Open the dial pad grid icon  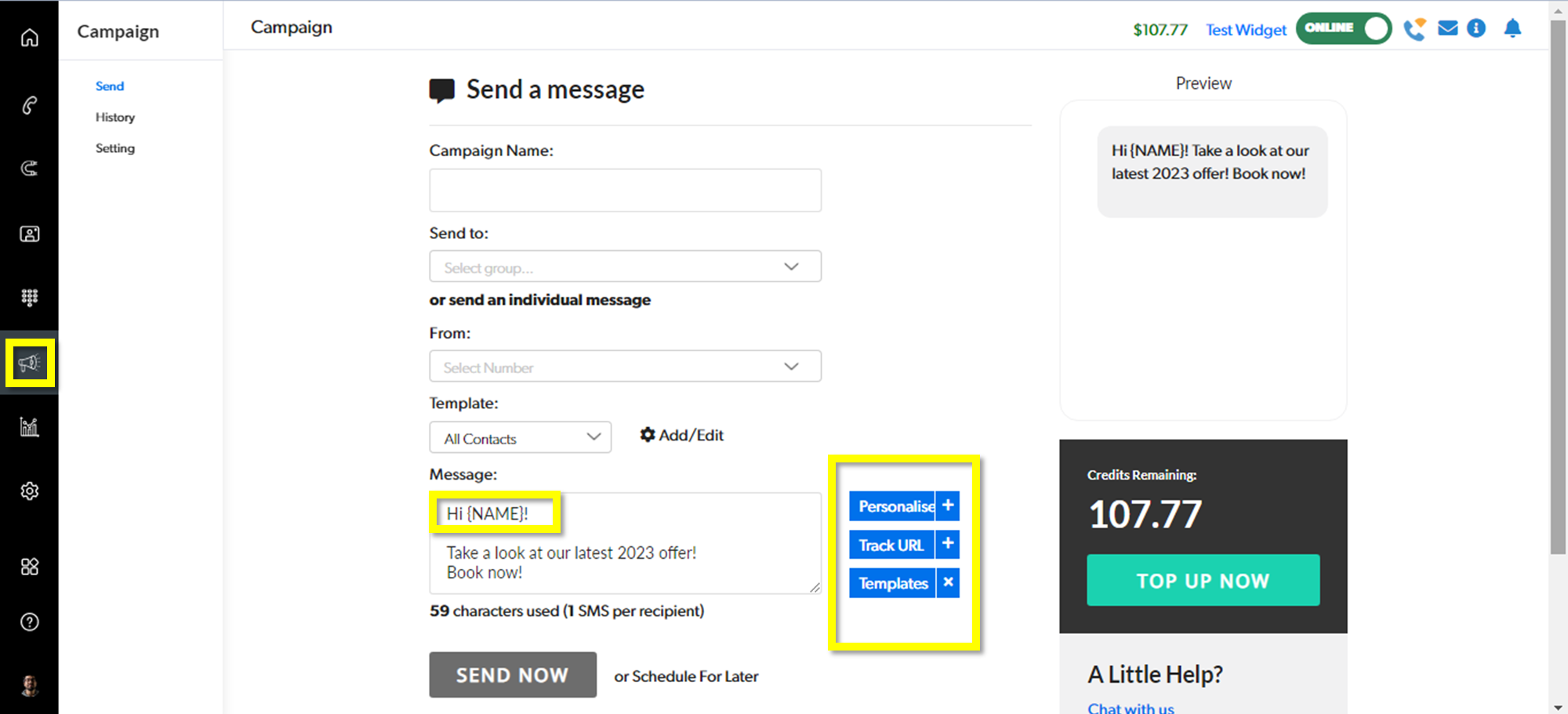point(29,297)
